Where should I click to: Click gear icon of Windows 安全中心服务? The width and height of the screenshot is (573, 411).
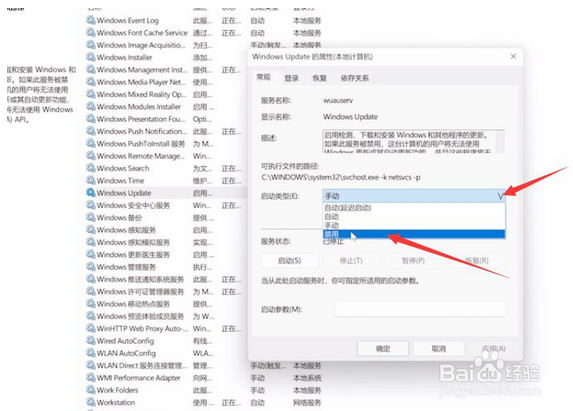point(91,205)
